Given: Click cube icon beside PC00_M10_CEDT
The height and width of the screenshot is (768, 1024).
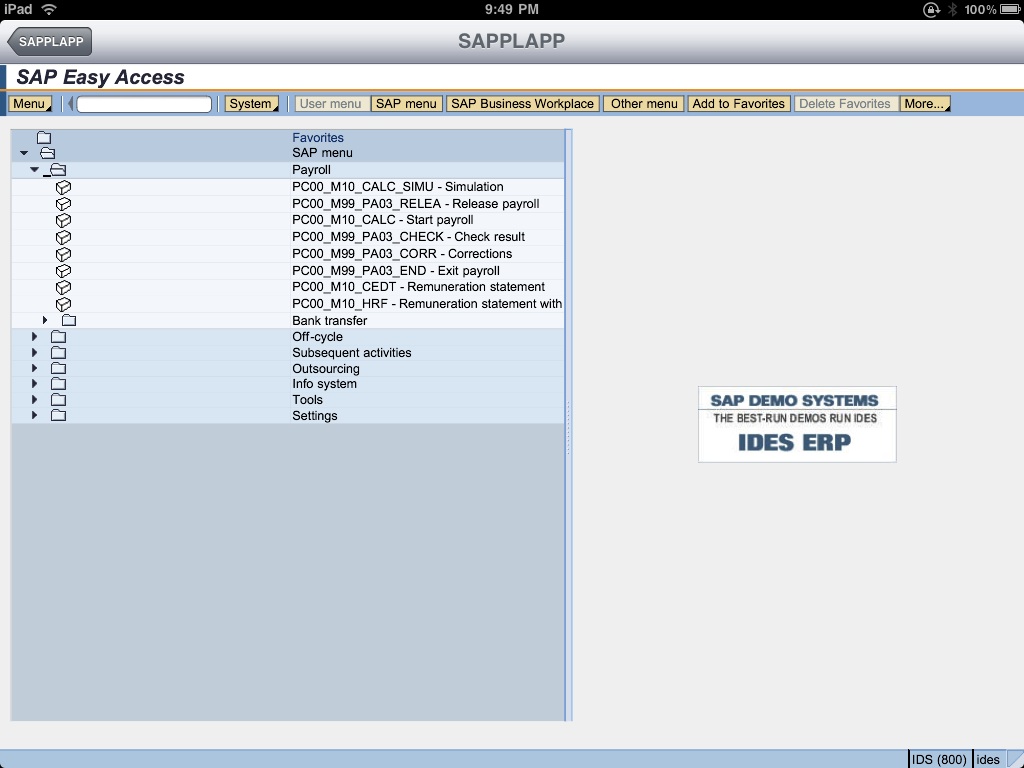Looking at the screenshot, I should click(63, 287).
